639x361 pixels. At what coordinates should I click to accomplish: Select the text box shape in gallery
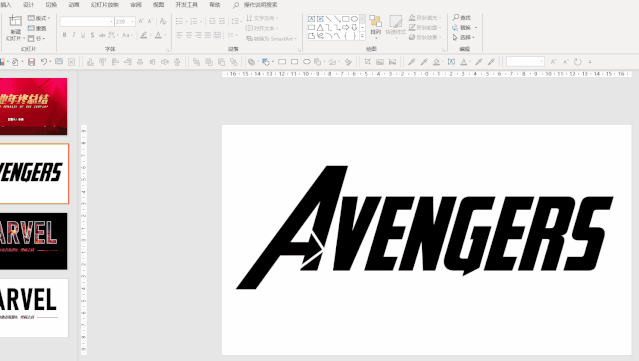[x=311, y=19]
